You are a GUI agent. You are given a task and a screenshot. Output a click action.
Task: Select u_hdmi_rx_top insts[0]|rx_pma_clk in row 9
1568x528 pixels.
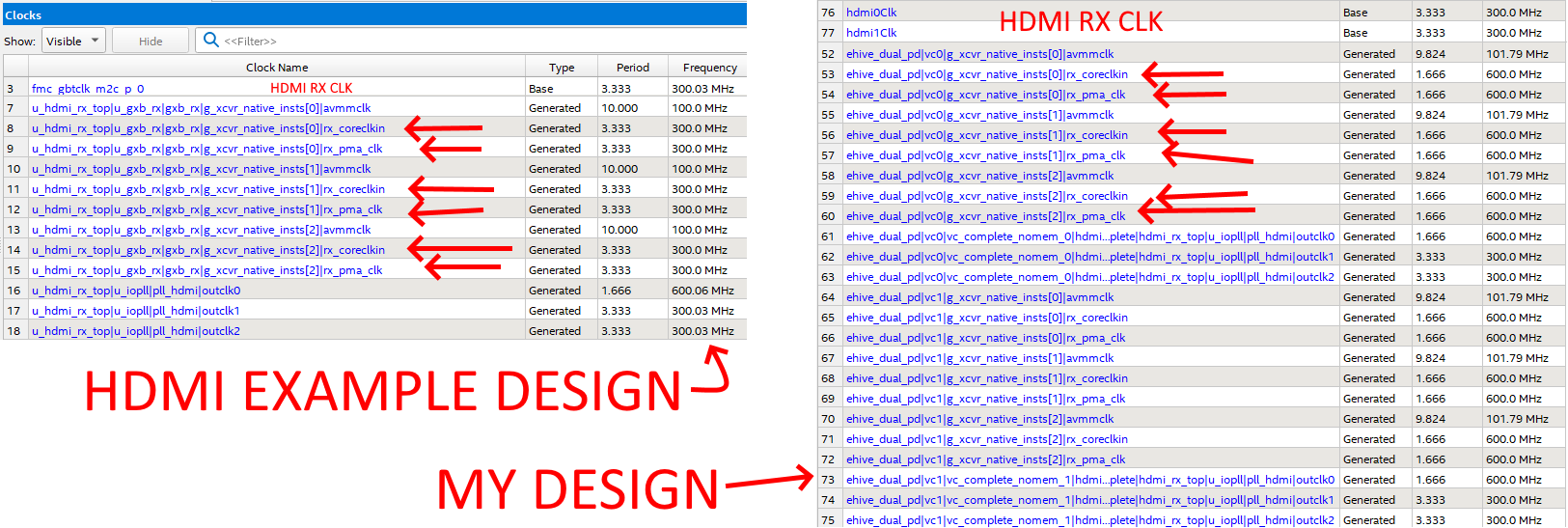[207, 149]
